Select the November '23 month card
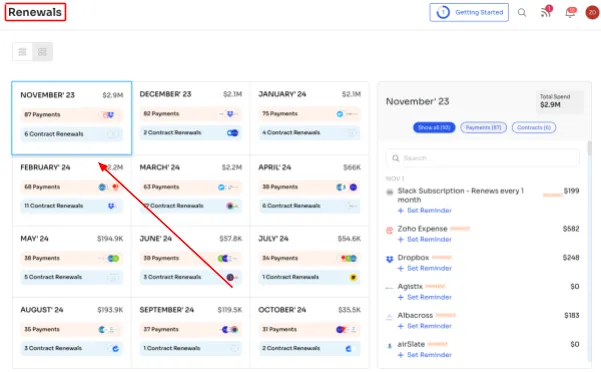 [72, 118]
